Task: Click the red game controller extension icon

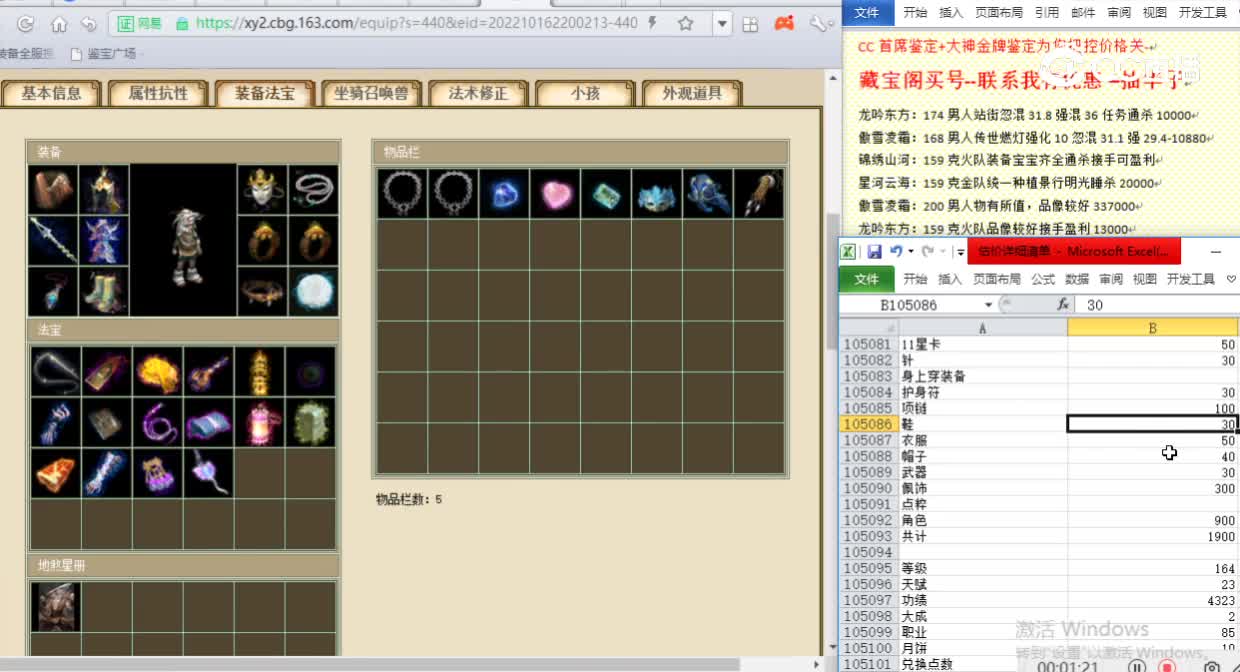Action: tap(785, 23)
